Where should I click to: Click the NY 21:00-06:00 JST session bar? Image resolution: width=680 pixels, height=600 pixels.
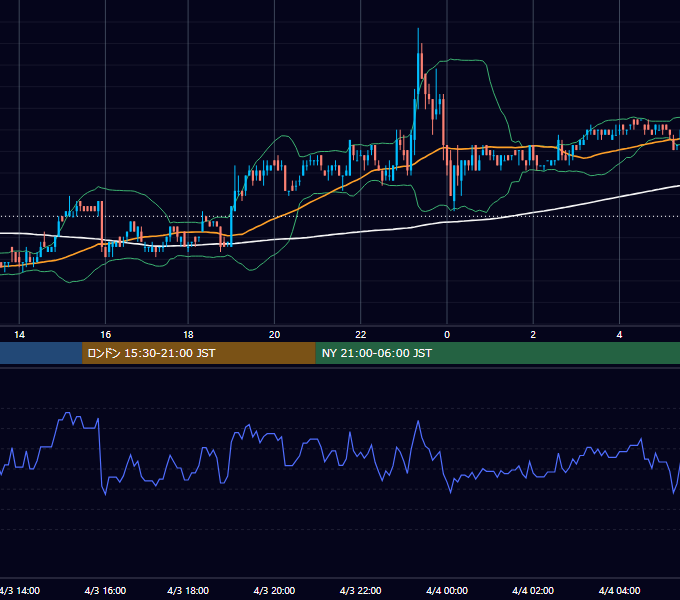tap(497, 353)
